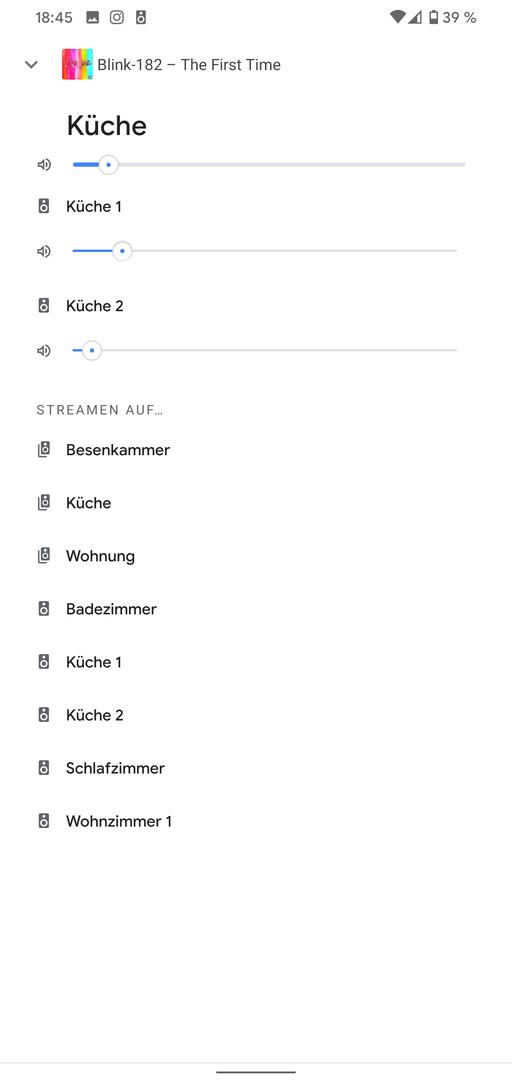
Task: Tap the Küche group volume speaker icon
Action: coord(44,165)
